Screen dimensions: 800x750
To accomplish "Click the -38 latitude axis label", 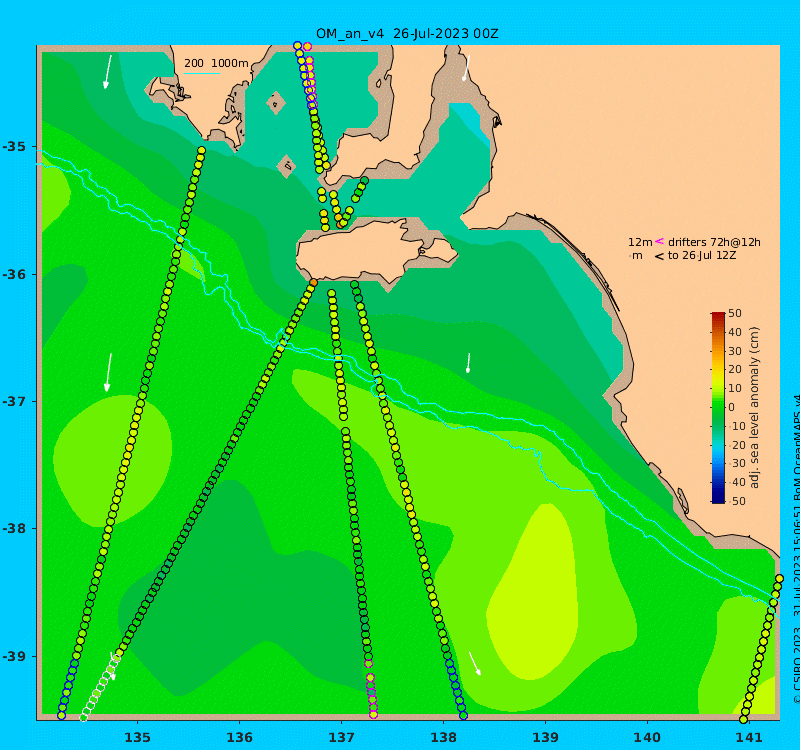I will [14, 528].
